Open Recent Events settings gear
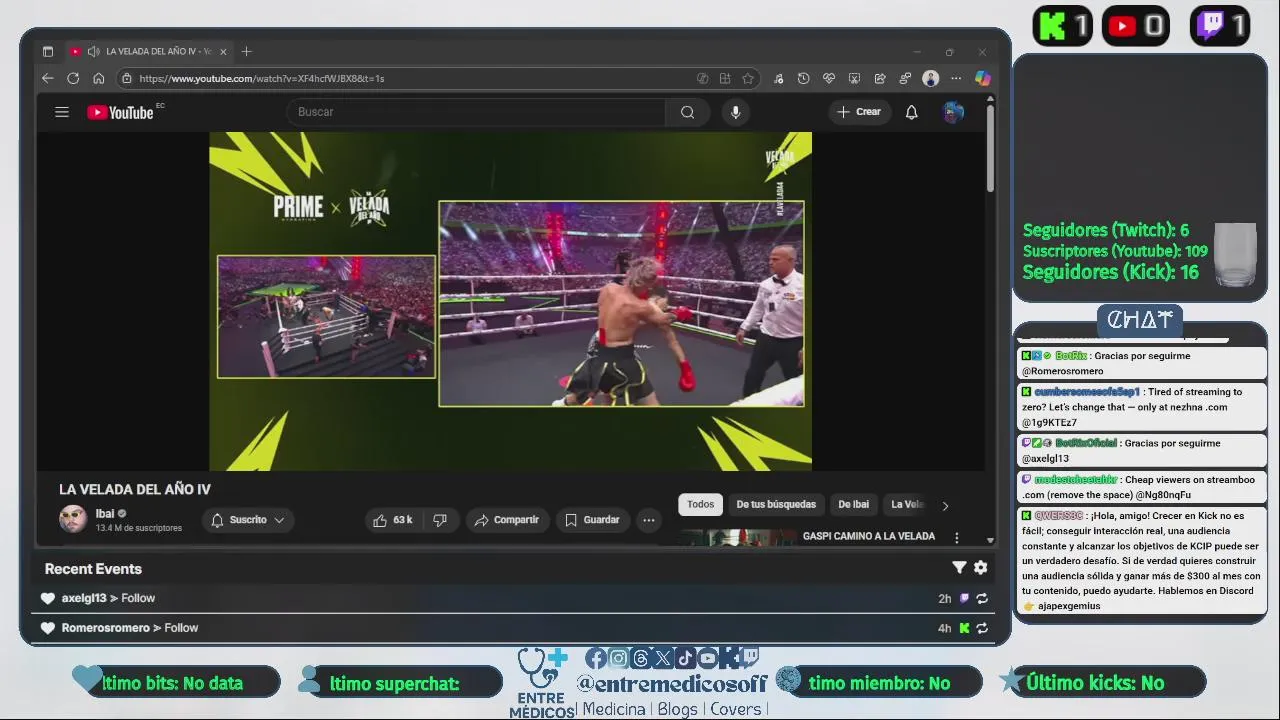 [x=981, y=568]
